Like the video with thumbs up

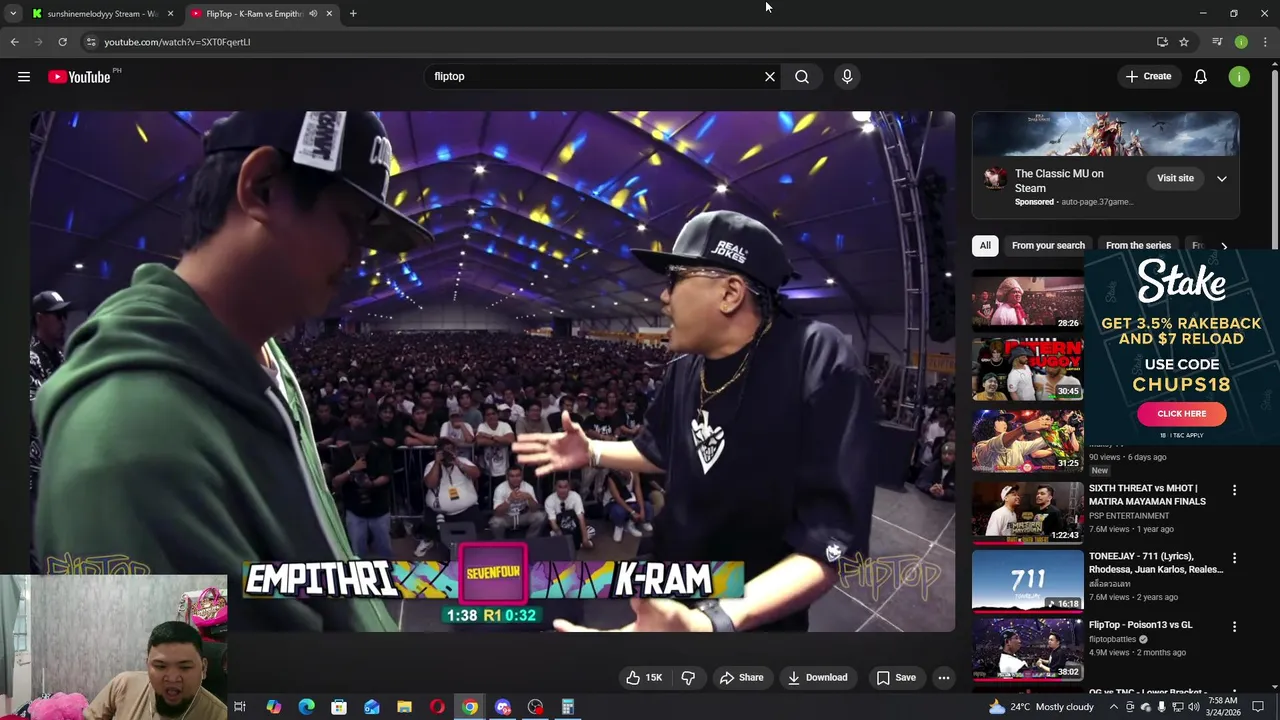[643, 678]
